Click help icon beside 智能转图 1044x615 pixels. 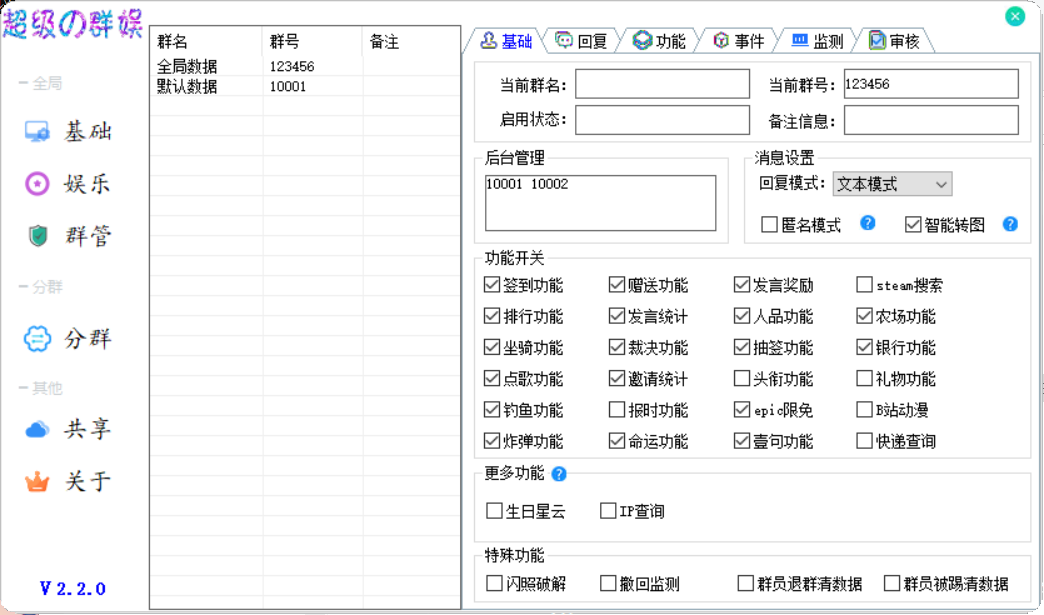coord(1010,224)
